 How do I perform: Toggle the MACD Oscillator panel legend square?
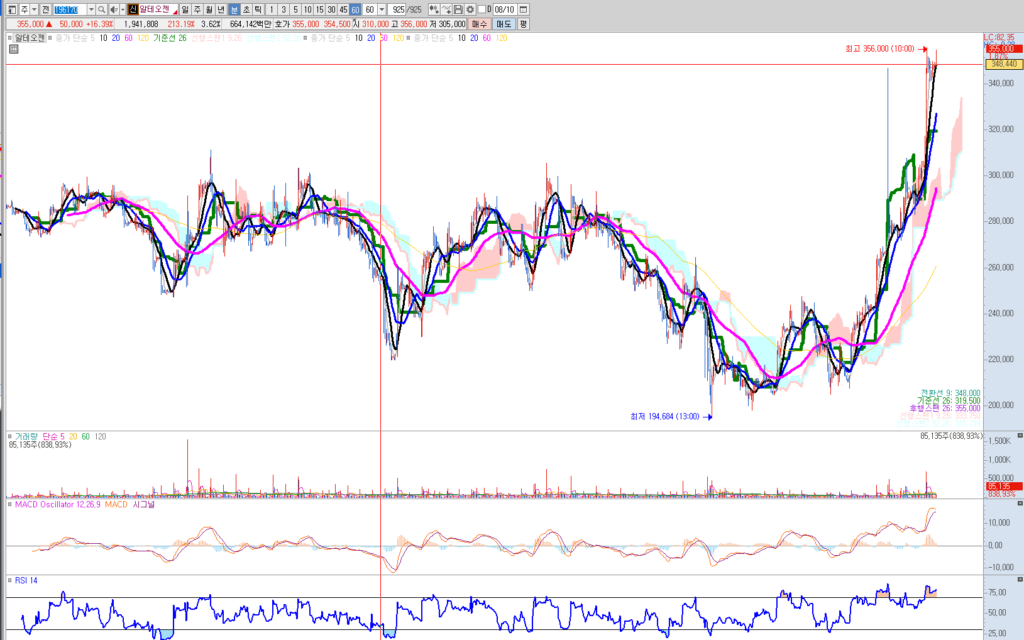tap(10, 505)
